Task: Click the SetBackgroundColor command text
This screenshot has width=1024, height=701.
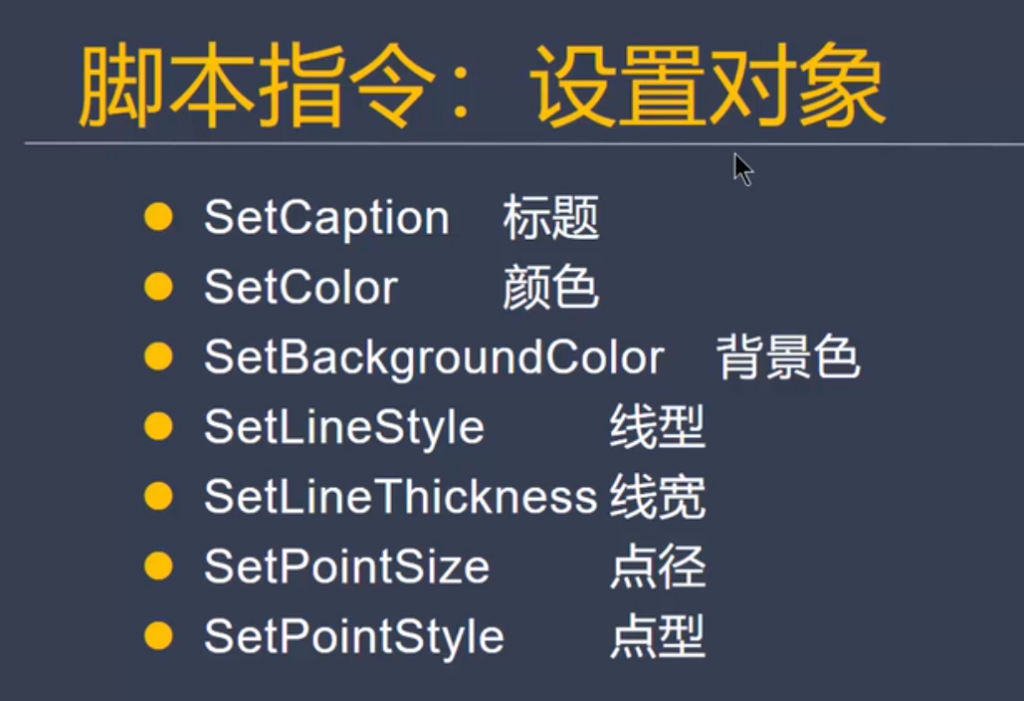Action: [434, 358]
